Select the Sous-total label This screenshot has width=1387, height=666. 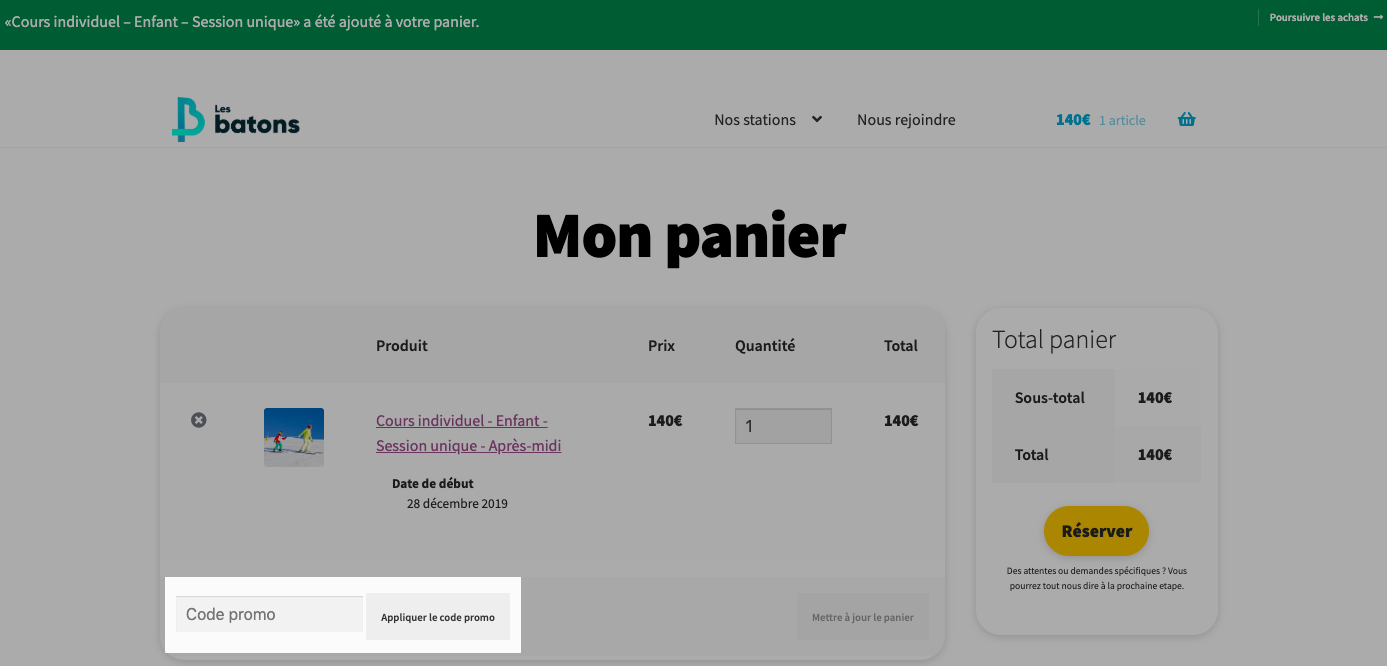[1050, 398]
